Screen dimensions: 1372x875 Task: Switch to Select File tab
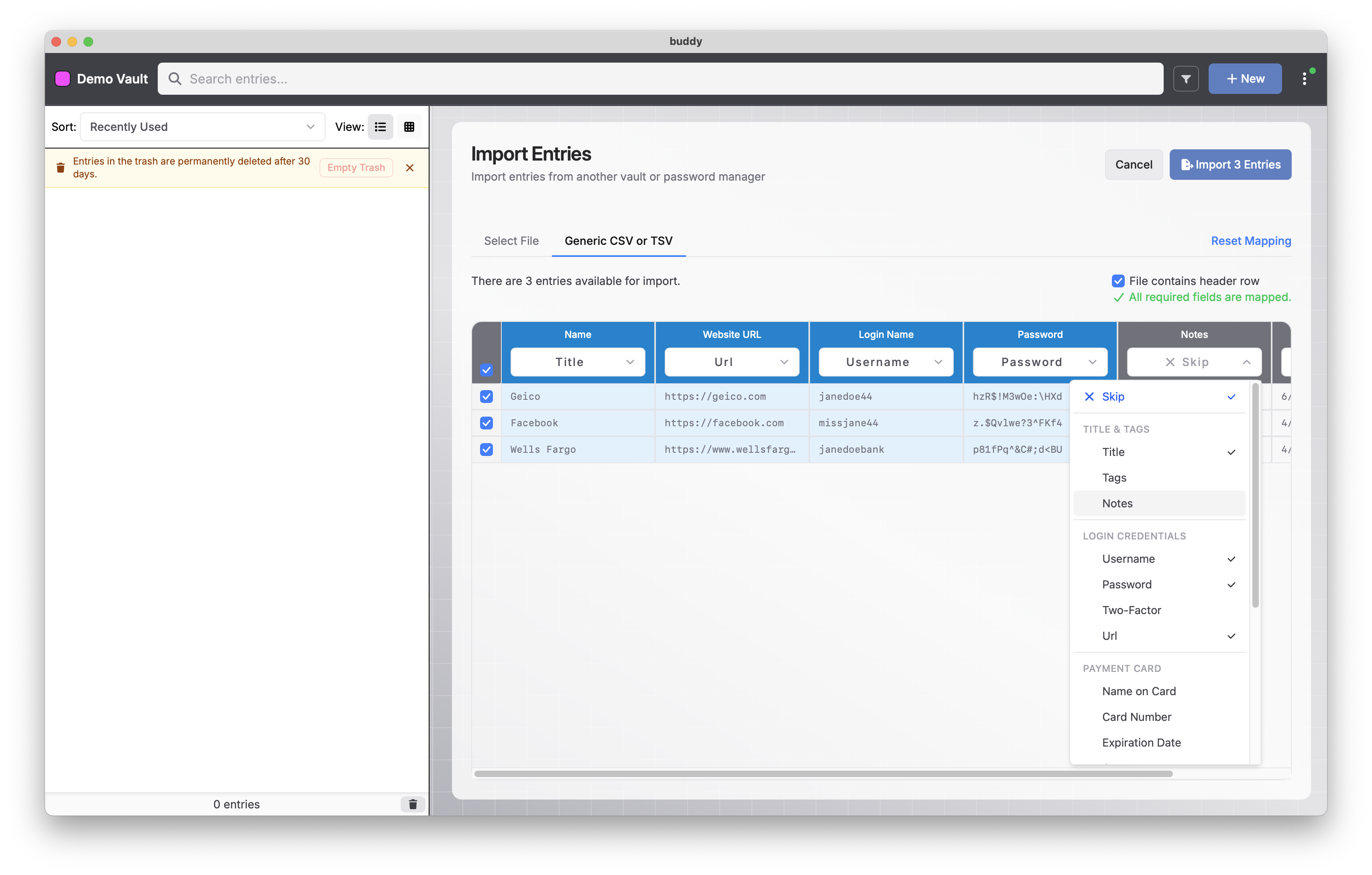pos(511,241)
